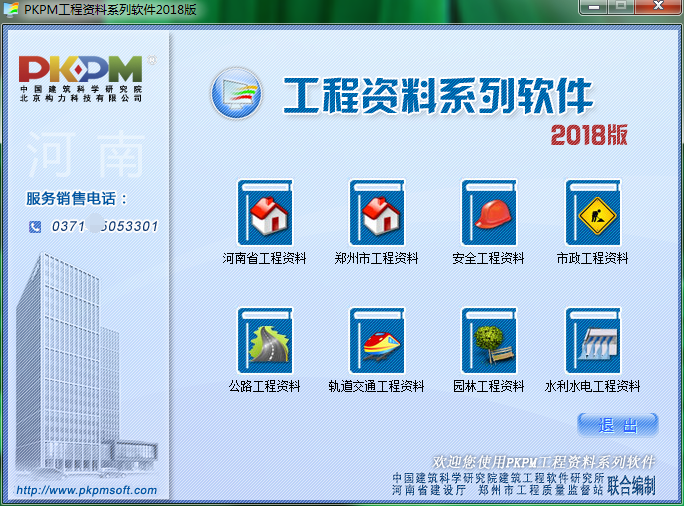This screenshot has height=506, width=684.
Task: Click the red 2018版 version text
Action: (589, 135)
